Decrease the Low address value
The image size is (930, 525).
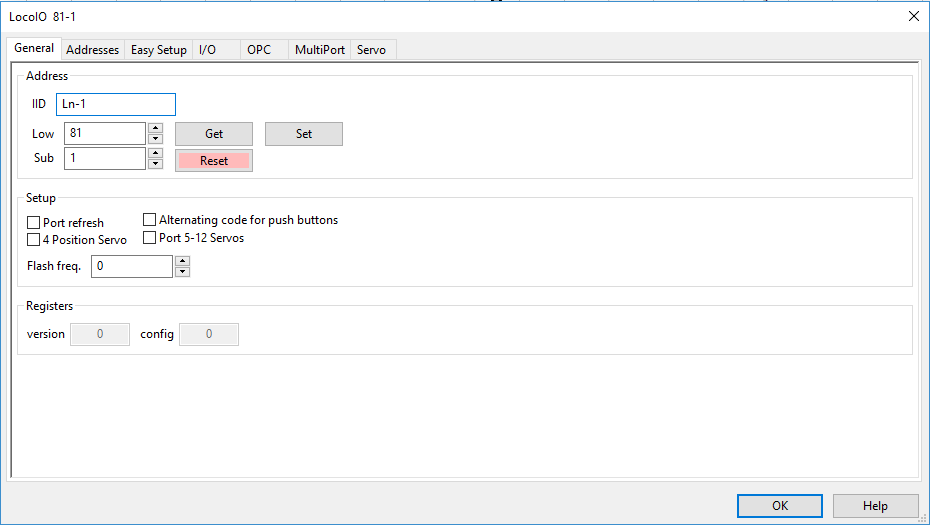[x=155, y=139]
